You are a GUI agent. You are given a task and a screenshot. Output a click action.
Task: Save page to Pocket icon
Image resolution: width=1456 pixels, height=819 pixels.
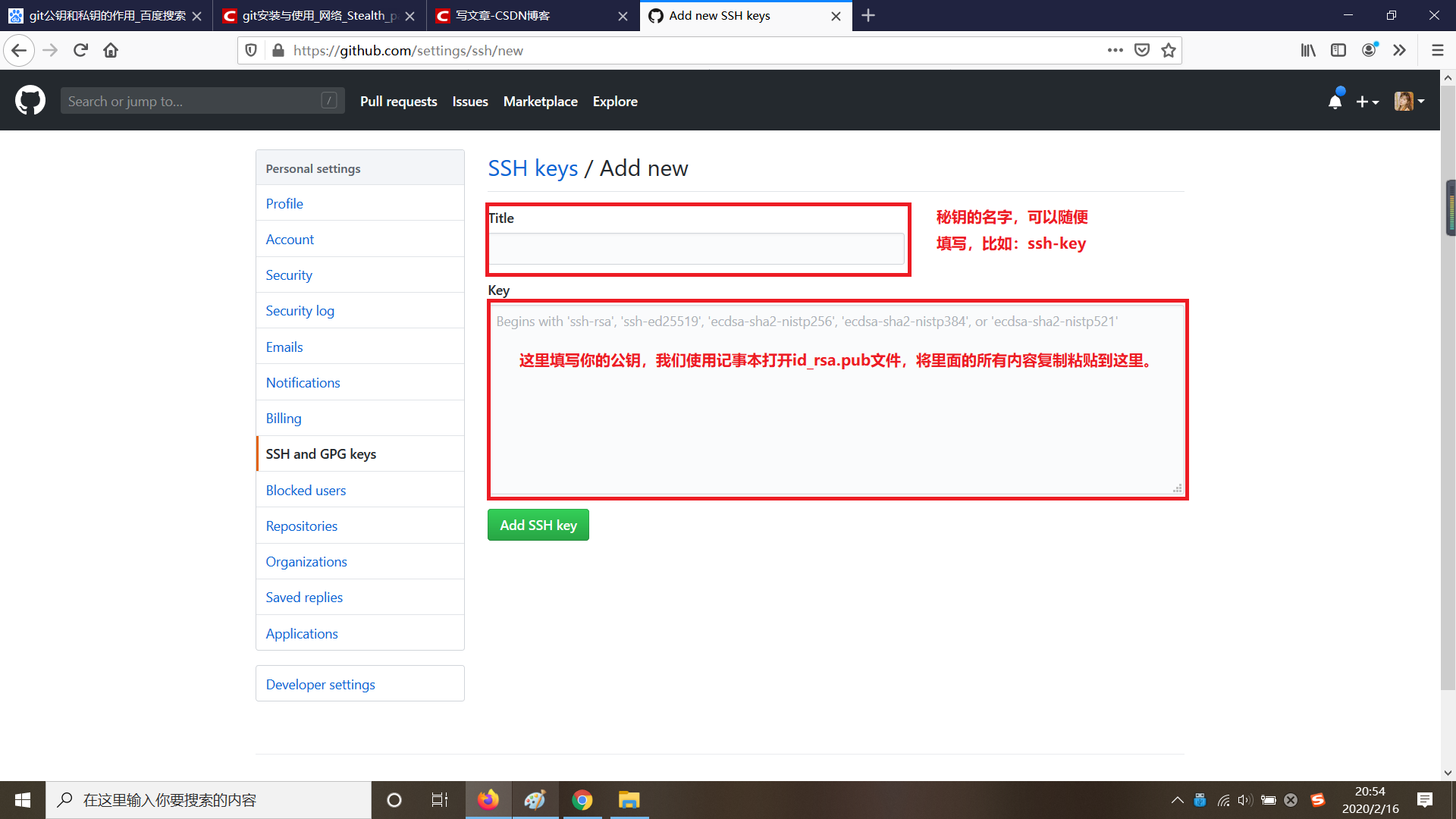[x=1141, y=50]
